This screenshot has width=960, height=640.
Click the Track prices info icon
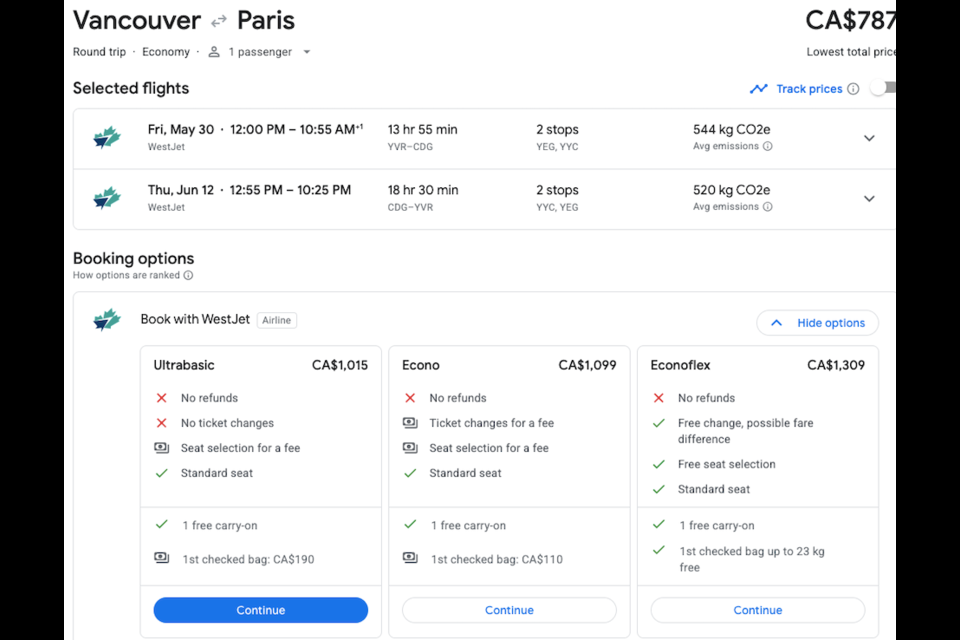pos(853,89)
